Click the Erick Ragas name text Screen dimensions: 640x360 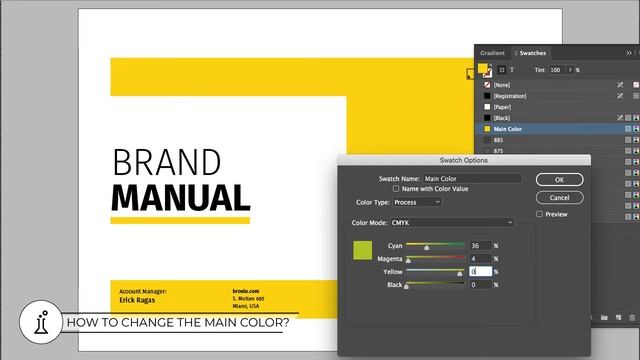click(137, 300)
